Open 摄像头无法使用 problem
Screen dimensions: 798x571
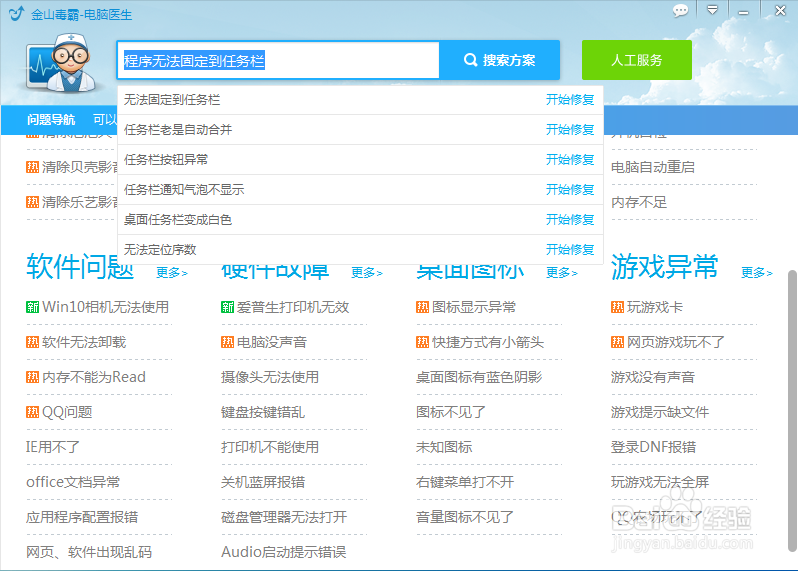point(270,377)
